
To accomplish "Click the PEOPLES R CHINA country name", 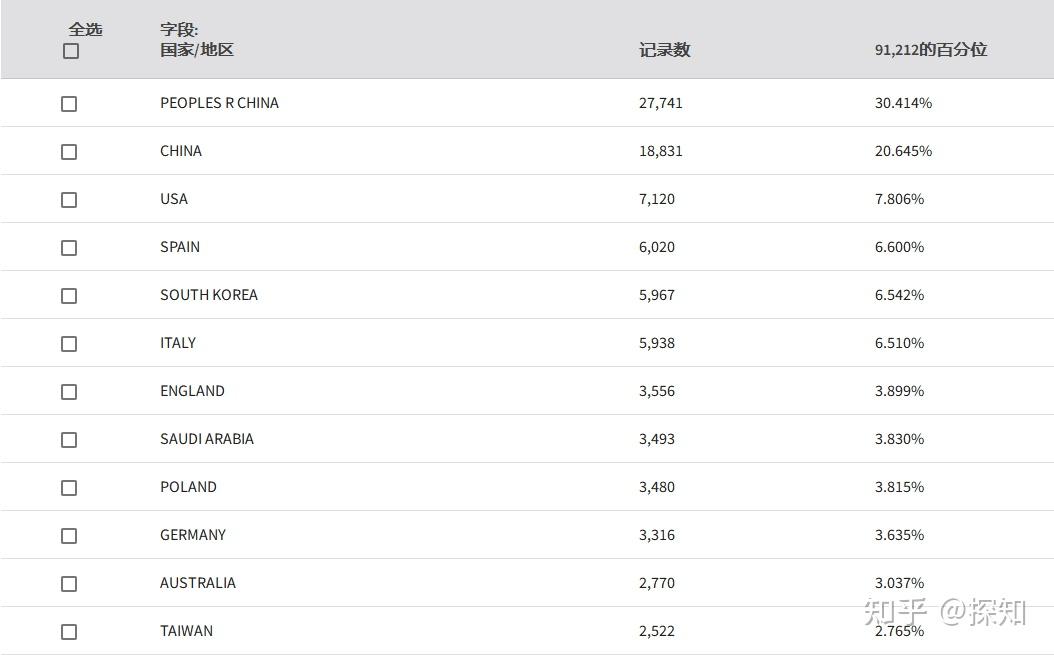I will (x=219, y=103).
